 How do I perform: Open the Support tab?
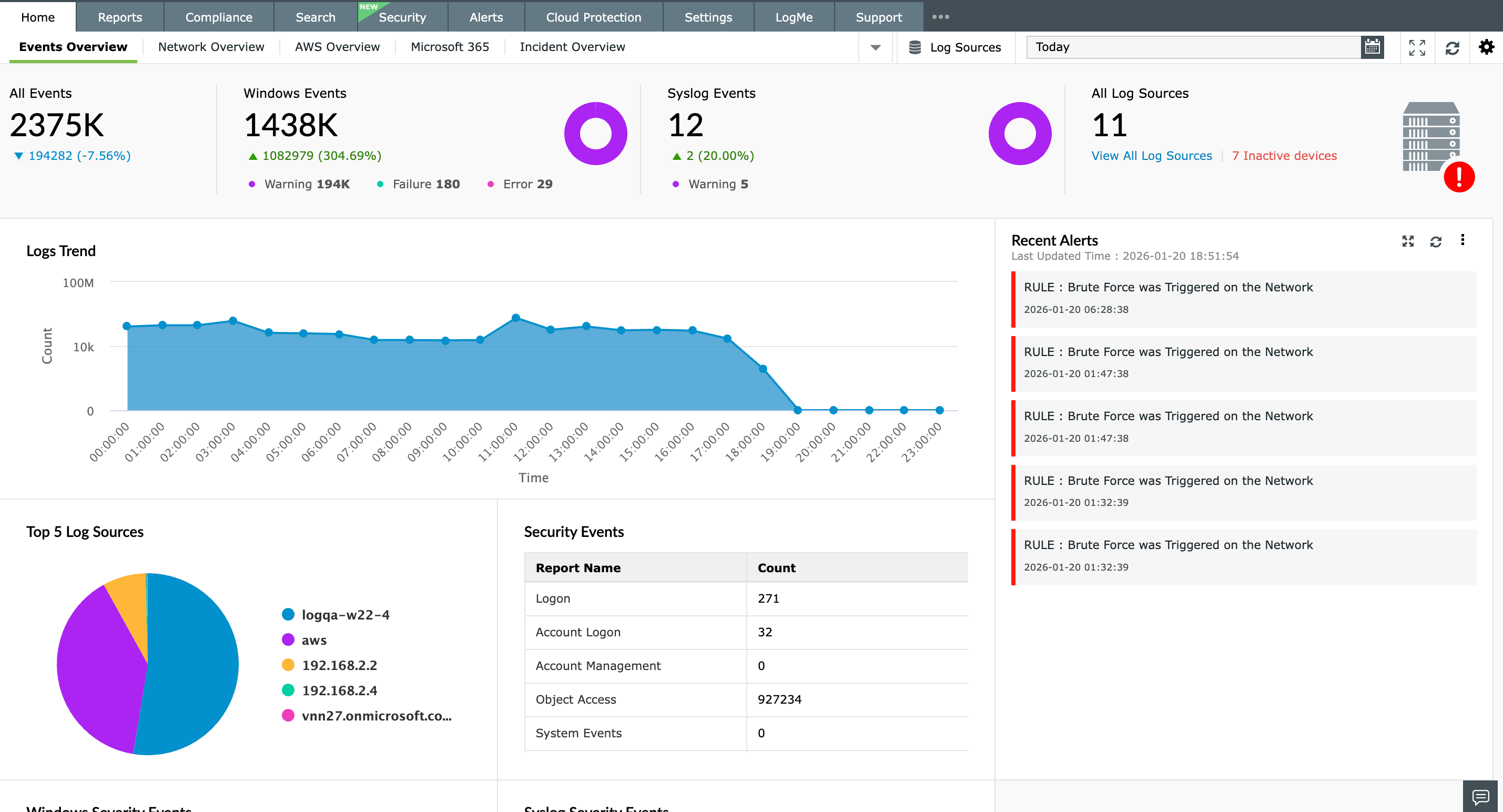[879, 17]
